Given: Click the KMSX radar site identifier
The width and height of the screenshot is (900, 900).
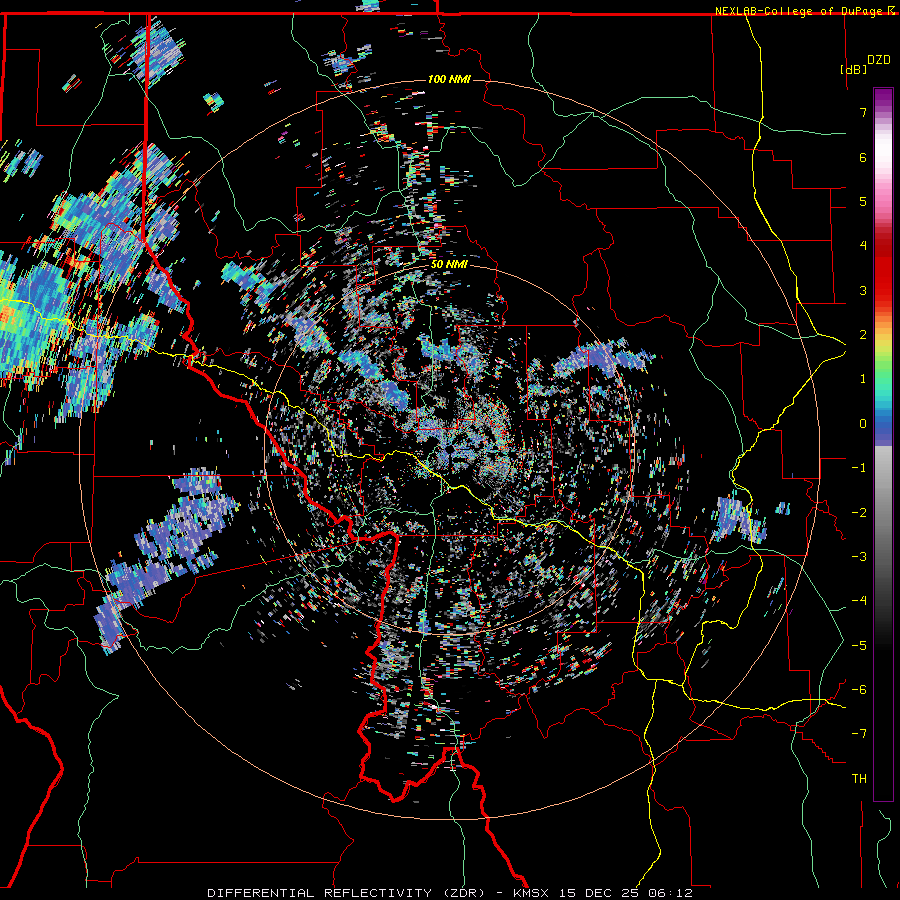Looking at the screenshot, I should coord(532,893).
